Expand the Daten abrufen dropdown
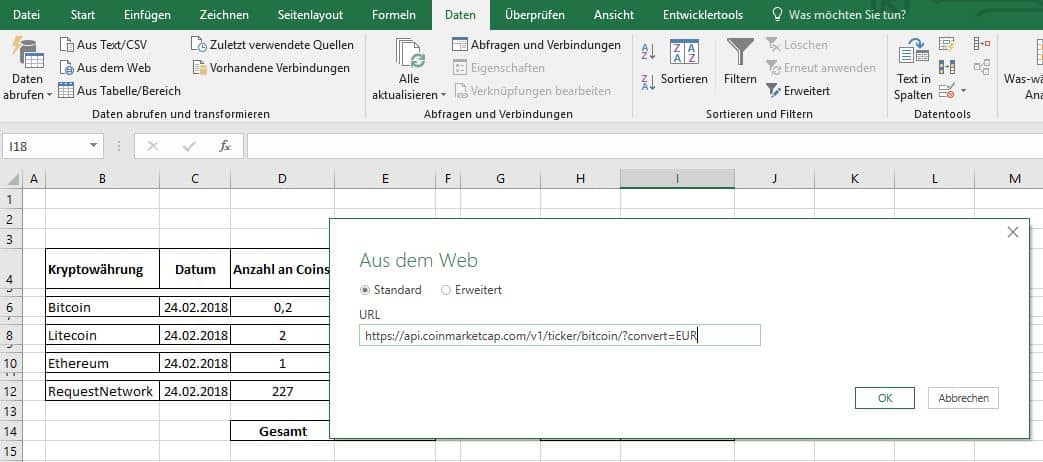The width and height of the screenshot is (1043, 462). 27,95
